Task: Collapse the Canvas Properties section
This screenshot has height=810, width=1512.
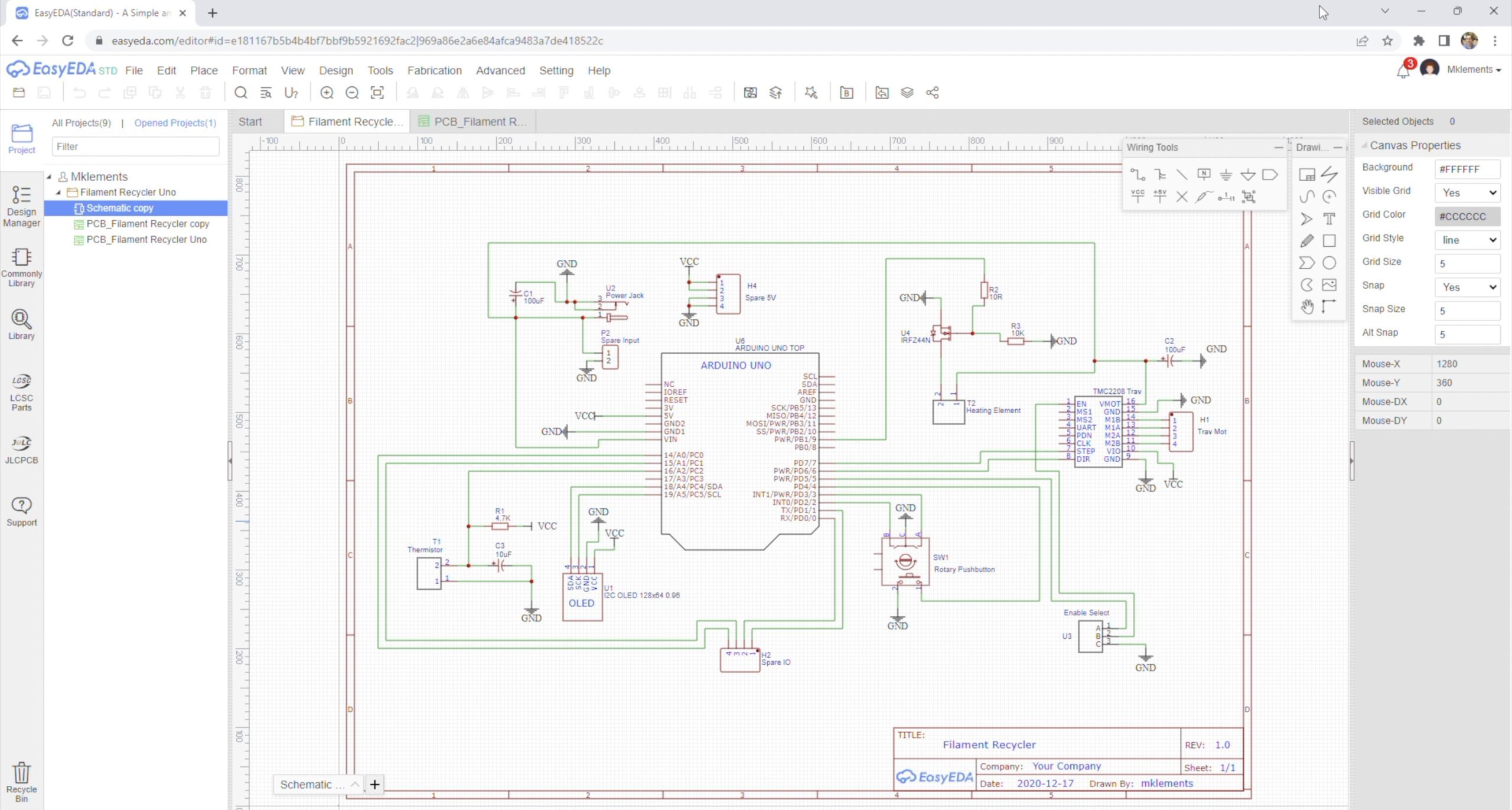Action: (1365, 145)
